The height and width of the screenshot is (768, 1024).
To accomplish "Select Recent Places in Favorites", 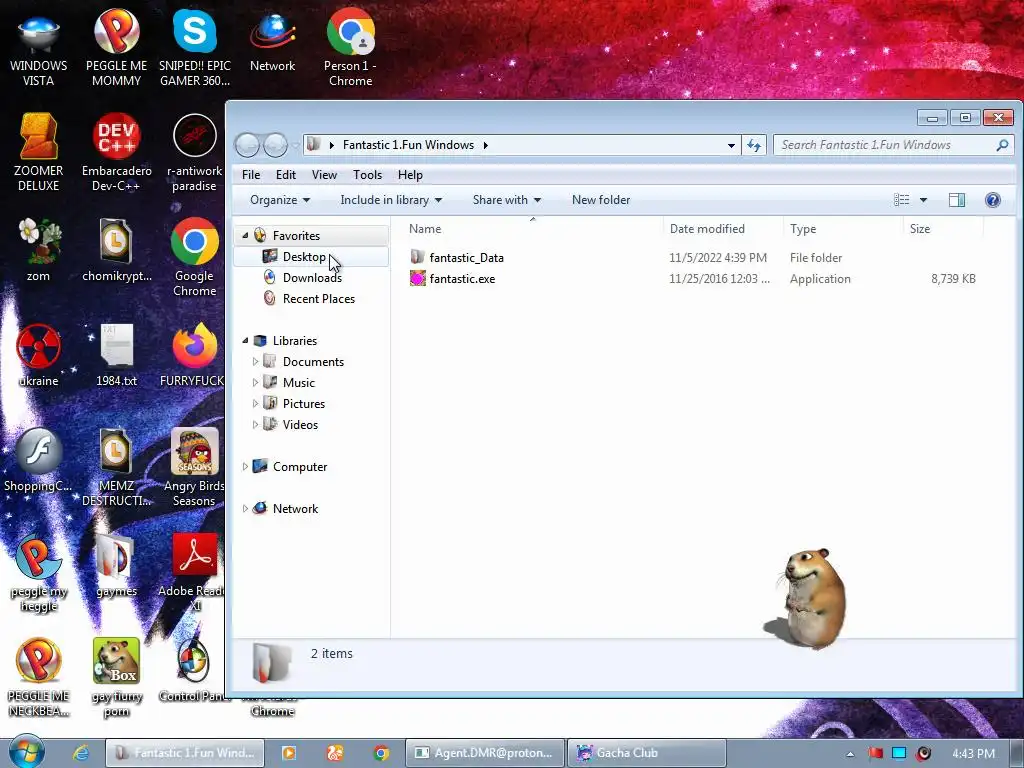I will 318,298.
